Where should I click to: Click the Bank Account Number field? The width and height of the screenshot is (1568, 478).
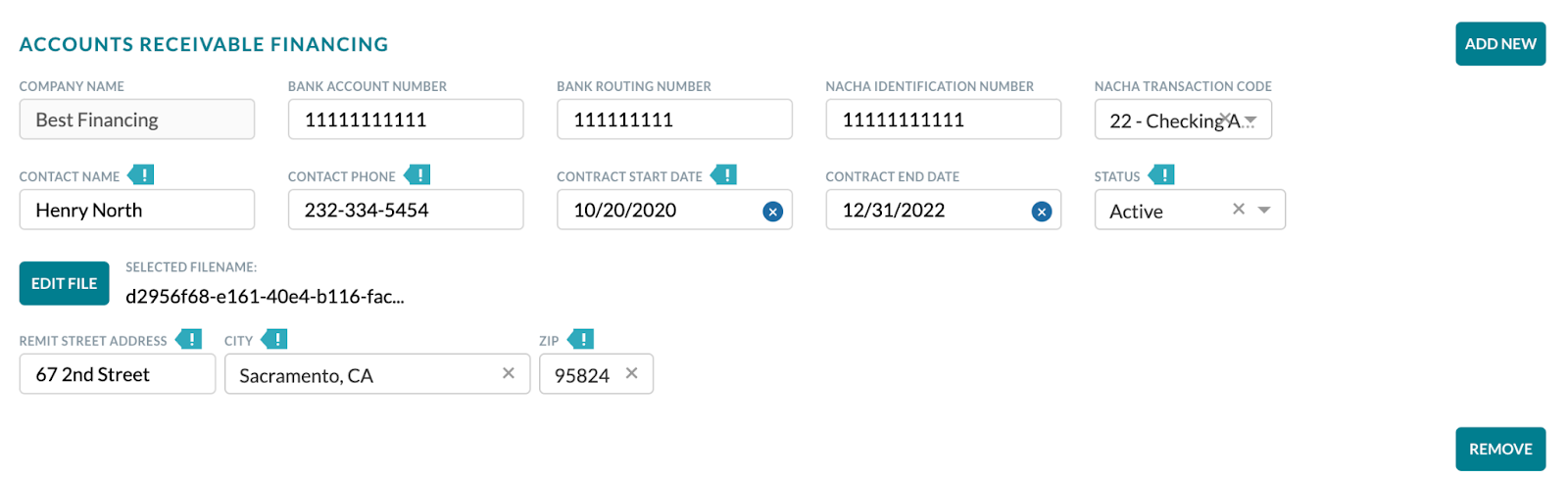[x=406, y=119]
